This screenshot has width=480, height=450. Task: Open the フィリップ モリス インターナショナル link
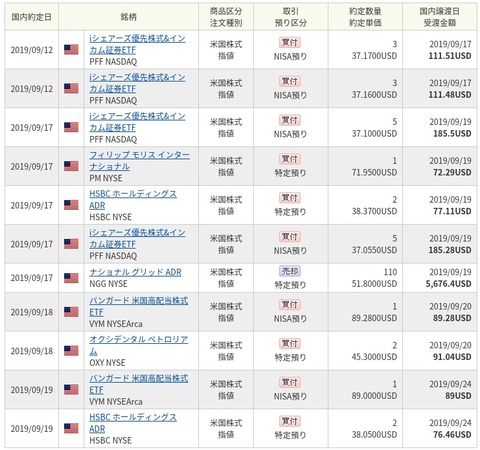click(139, 161)
